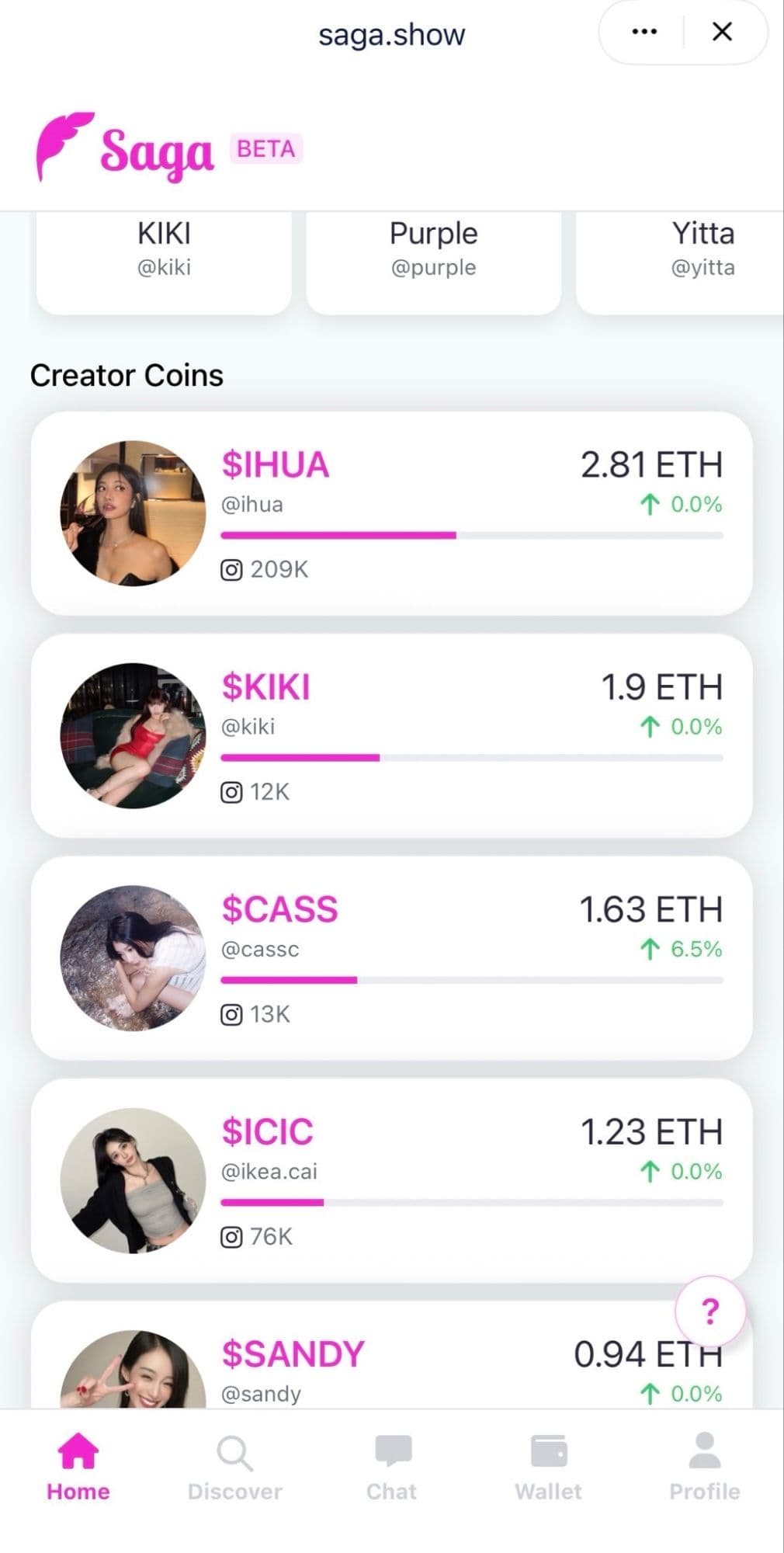This screenshot has width=784, height=1553.
Task: Open the @cassc handle link
Action: 260,949
